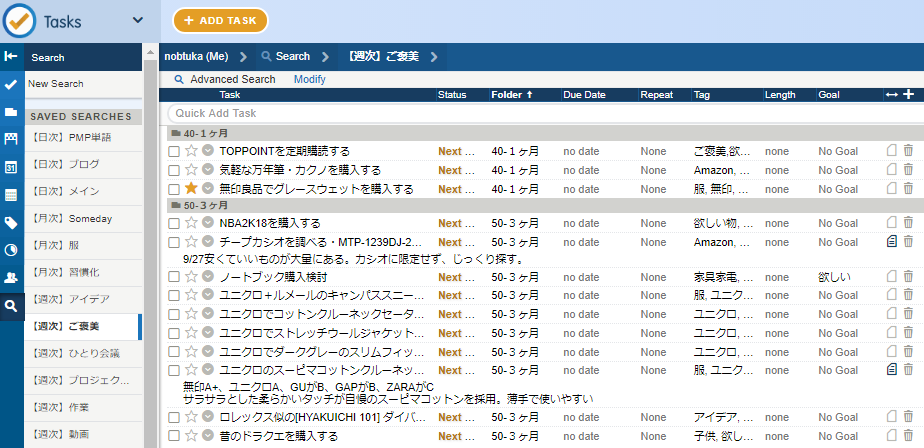Tick the checkbox for ノートブック購入検討
The width and height of the screenshot is (924, 448).
tap(174, 276)
